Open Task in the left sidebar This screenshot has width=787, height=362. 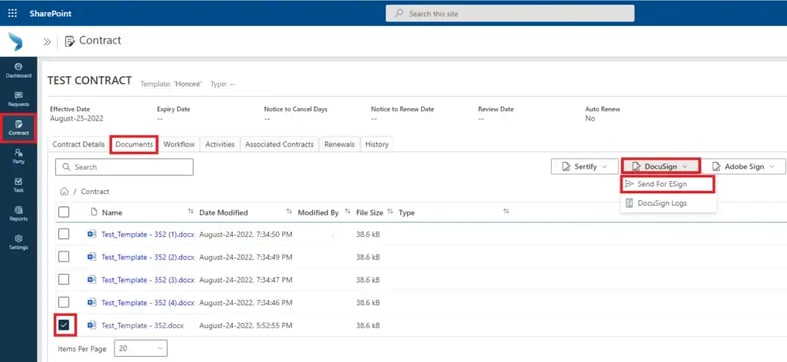pyautogui.click(x=19, y=185)
